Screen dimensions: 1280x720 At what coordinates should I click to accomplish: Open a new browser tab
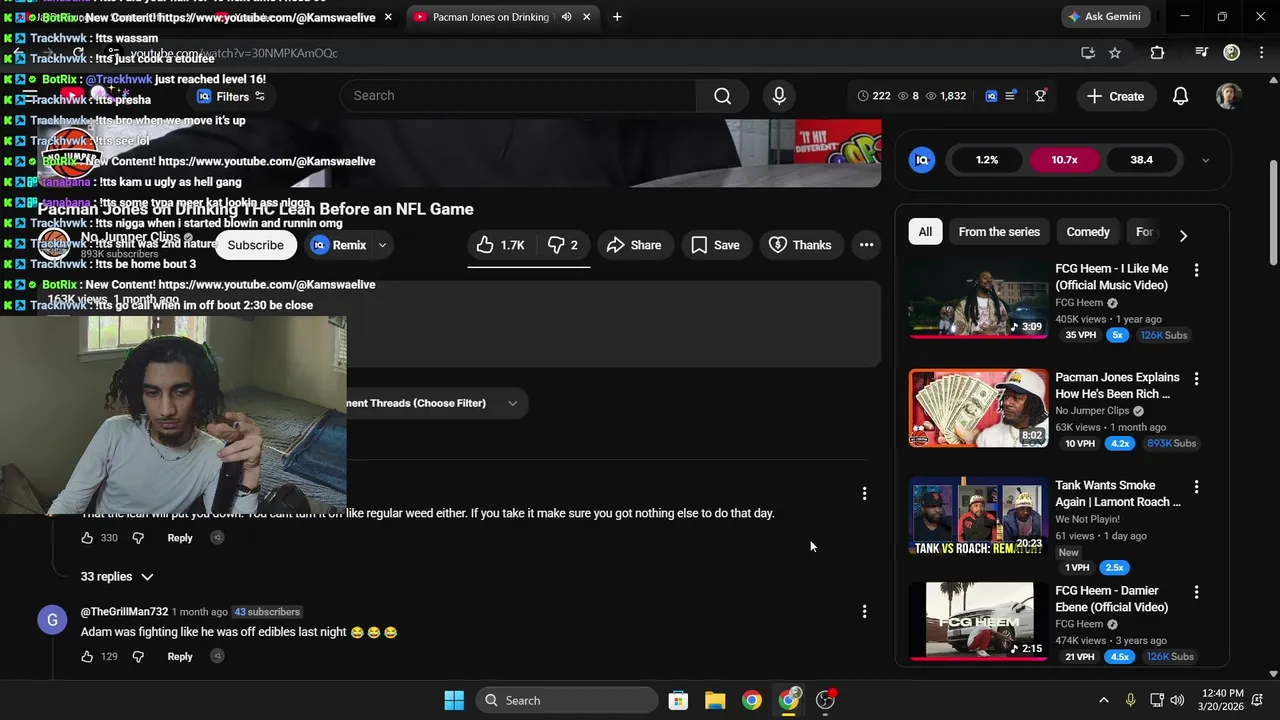tap(617, 17)
